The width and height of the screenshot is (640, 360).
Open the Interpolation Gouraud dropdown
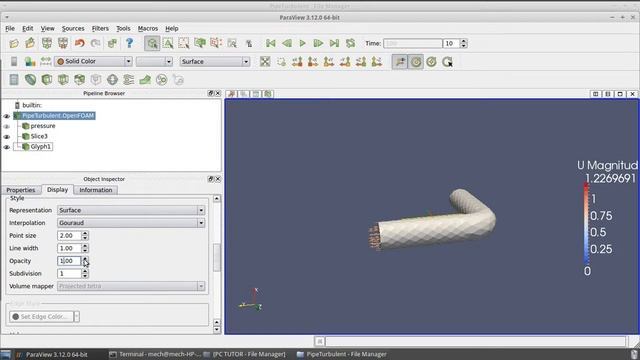coord(131,223)
